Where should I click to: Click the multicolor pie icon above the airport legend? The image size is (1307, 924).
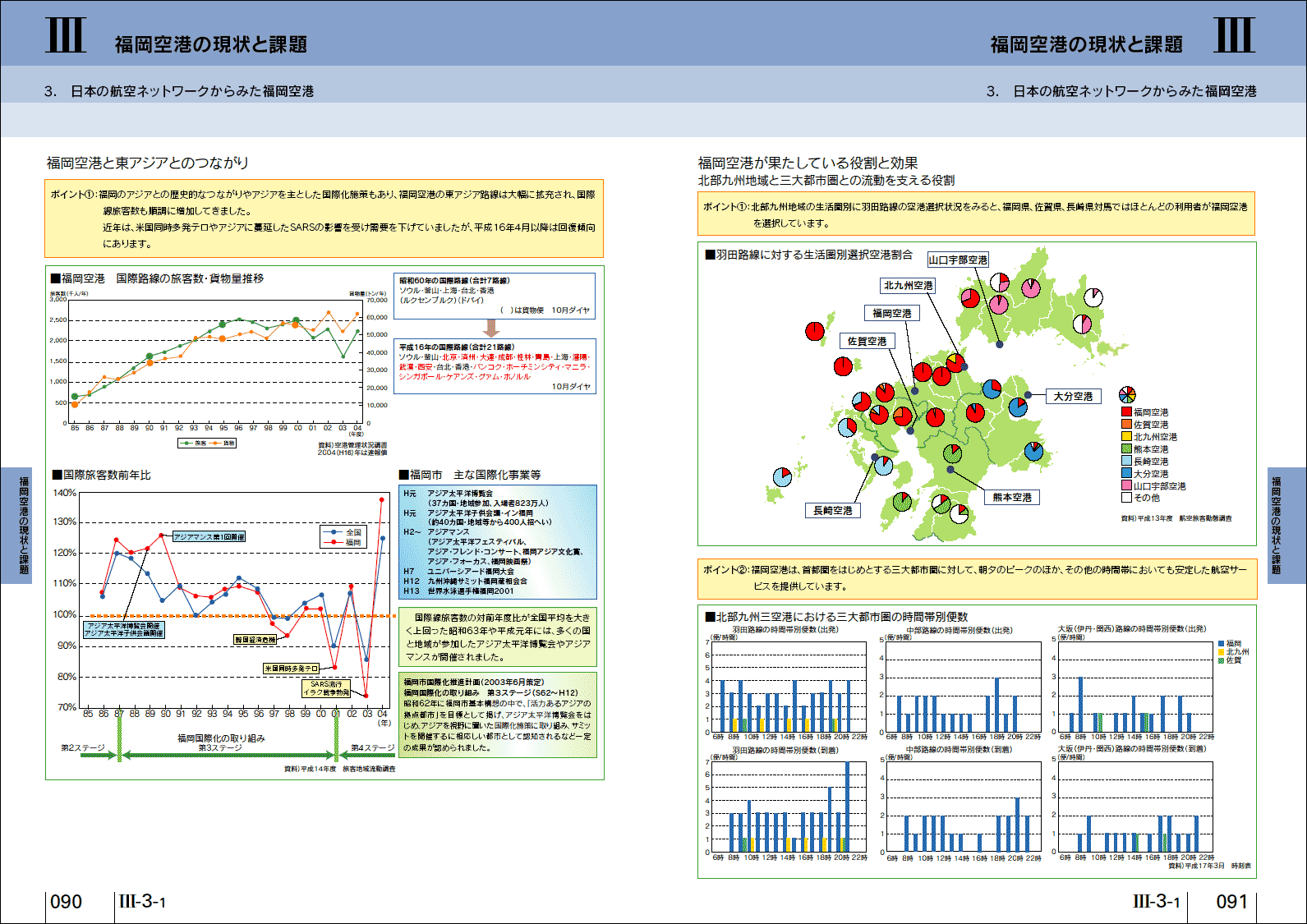pyautogui.click(x=1127, y=395)
